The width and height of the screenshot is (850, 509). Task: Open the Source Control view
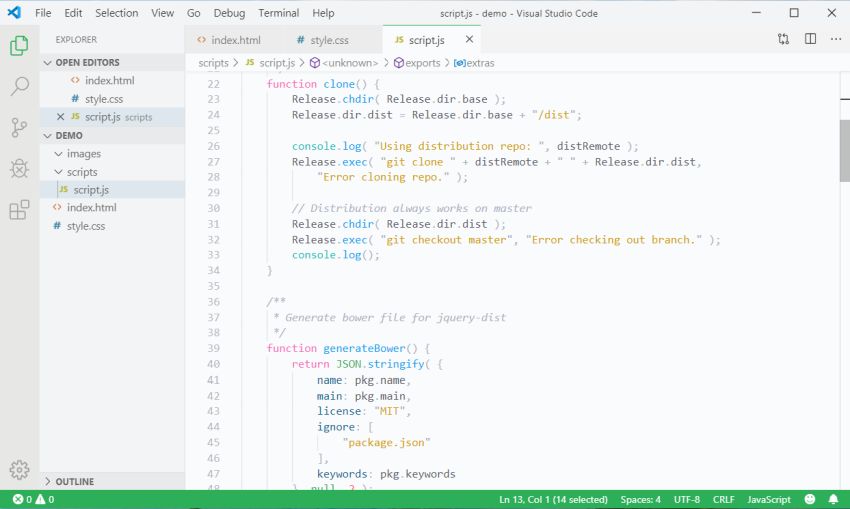19,128
